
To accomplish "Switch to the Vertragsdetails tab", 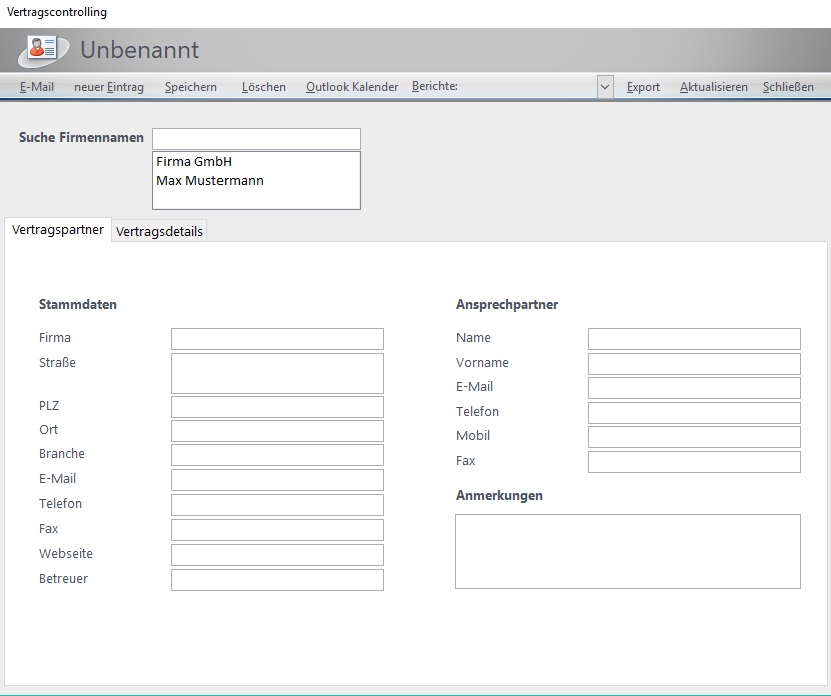I will click(160, 231).
